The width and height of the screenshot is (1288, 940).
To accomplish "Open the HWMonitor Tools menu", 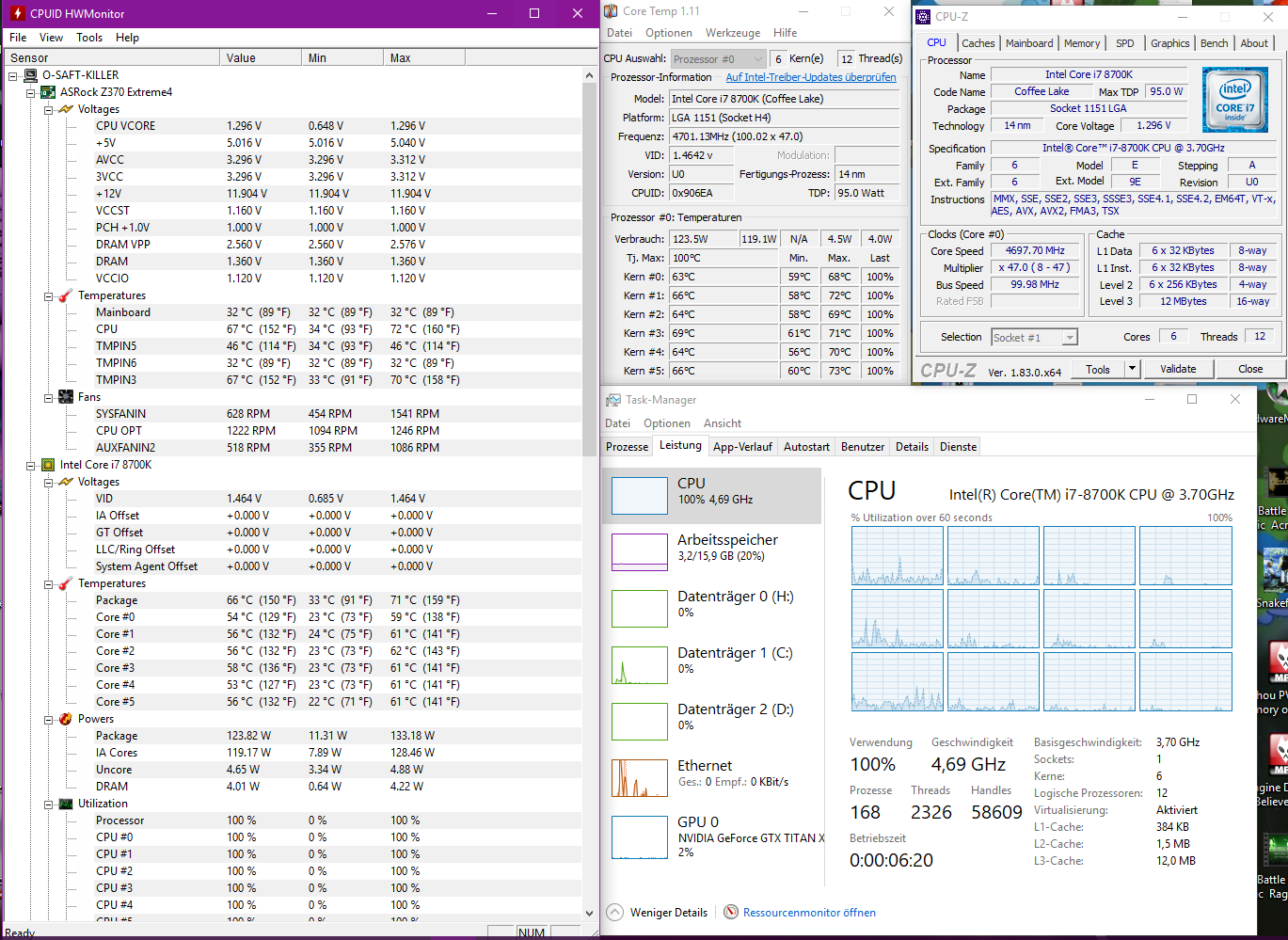I will (89, 38).
